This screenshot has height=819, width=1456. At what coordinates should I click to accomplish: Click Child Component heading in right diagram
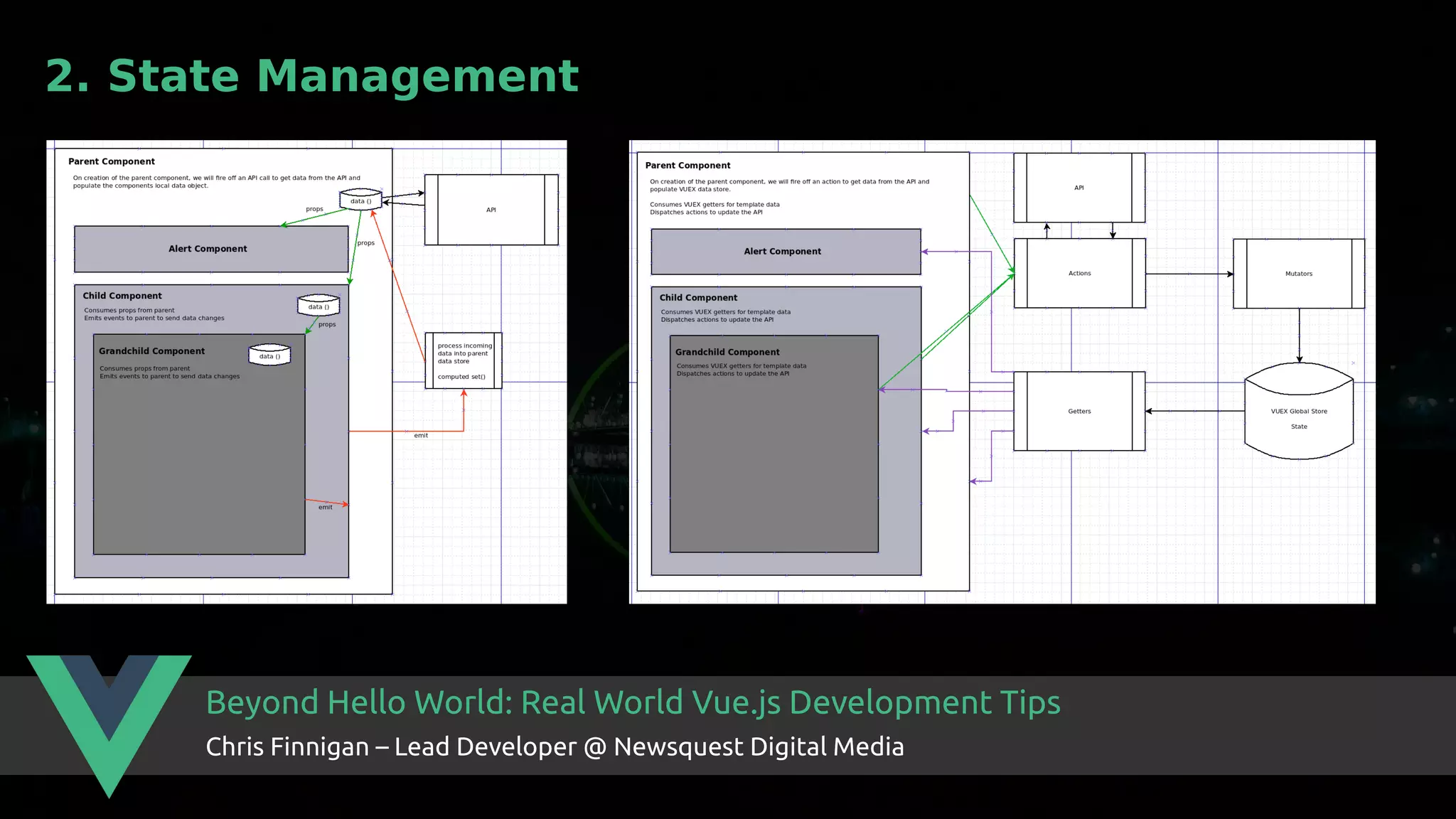point(698,298)
